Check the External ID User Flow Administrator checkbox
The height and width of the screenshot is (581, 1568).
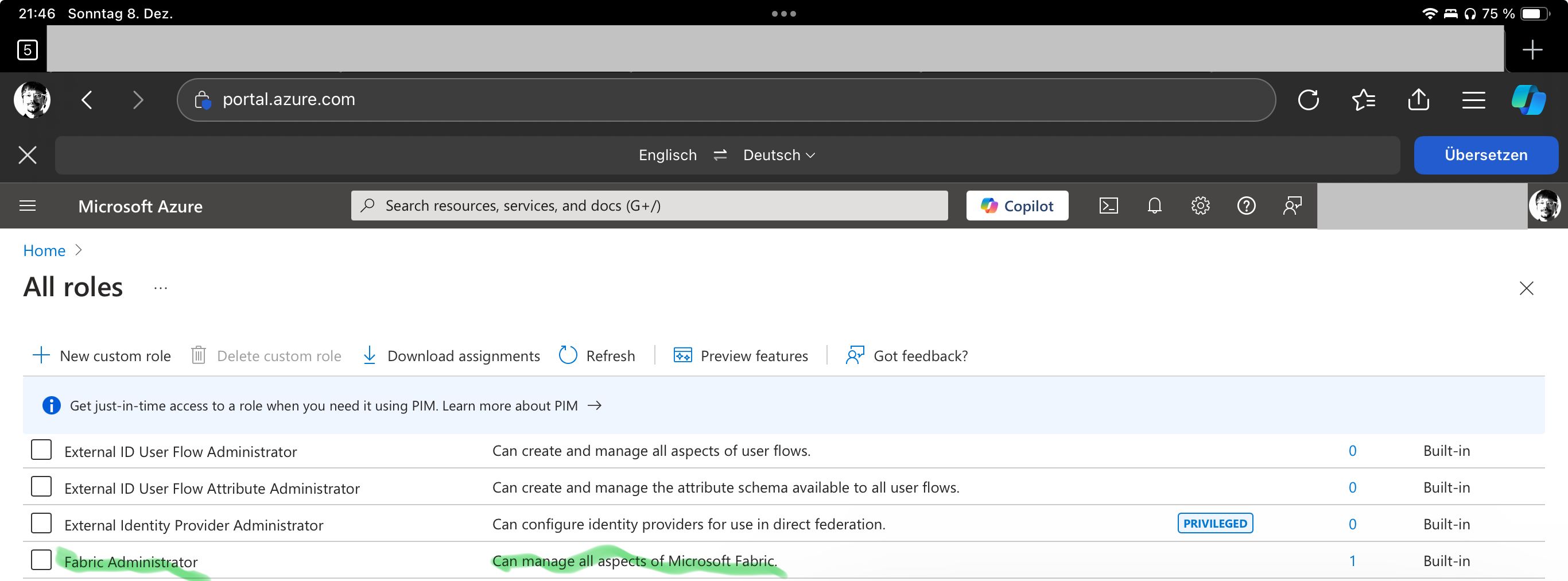coord(41,450)
